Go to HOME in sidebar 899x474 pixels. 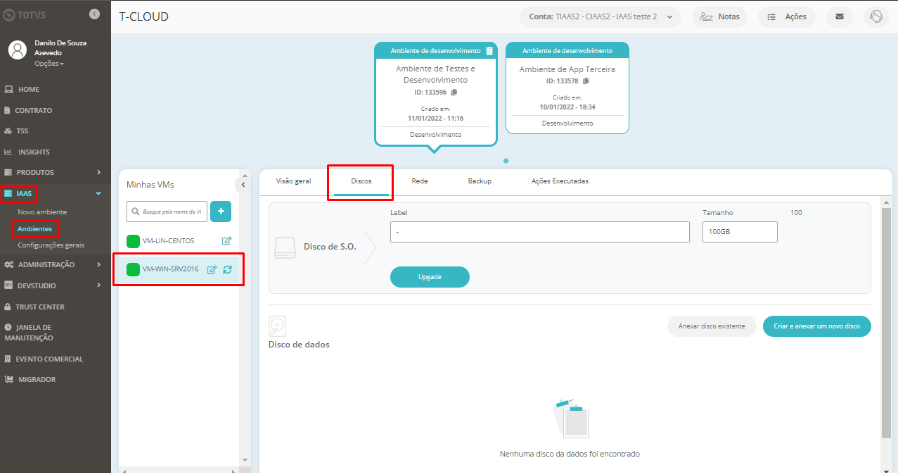28,89
